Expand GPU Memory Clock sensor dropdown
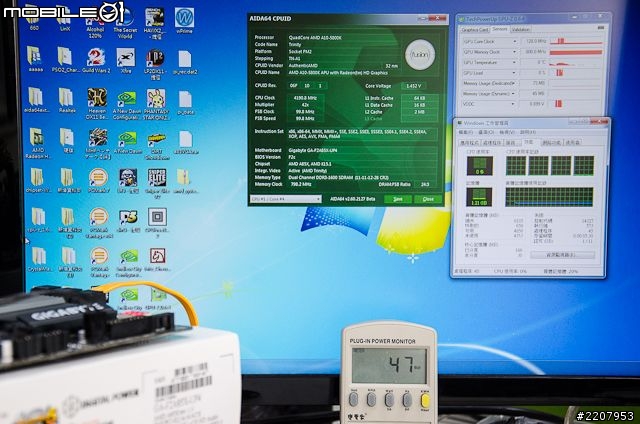The image size is (640, 424). pyautogui.click(x=514, y=52)
